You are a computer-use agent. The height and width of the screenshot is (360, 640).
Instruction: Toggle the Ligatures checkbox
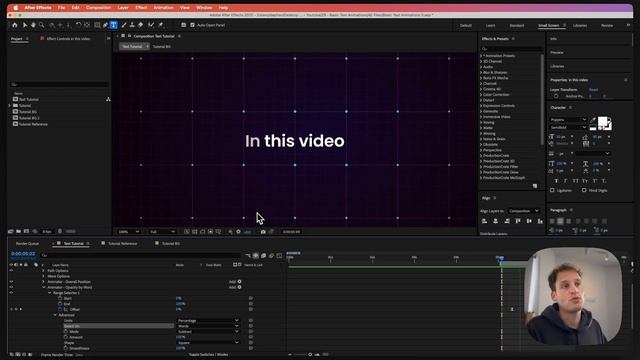(552, 190)
